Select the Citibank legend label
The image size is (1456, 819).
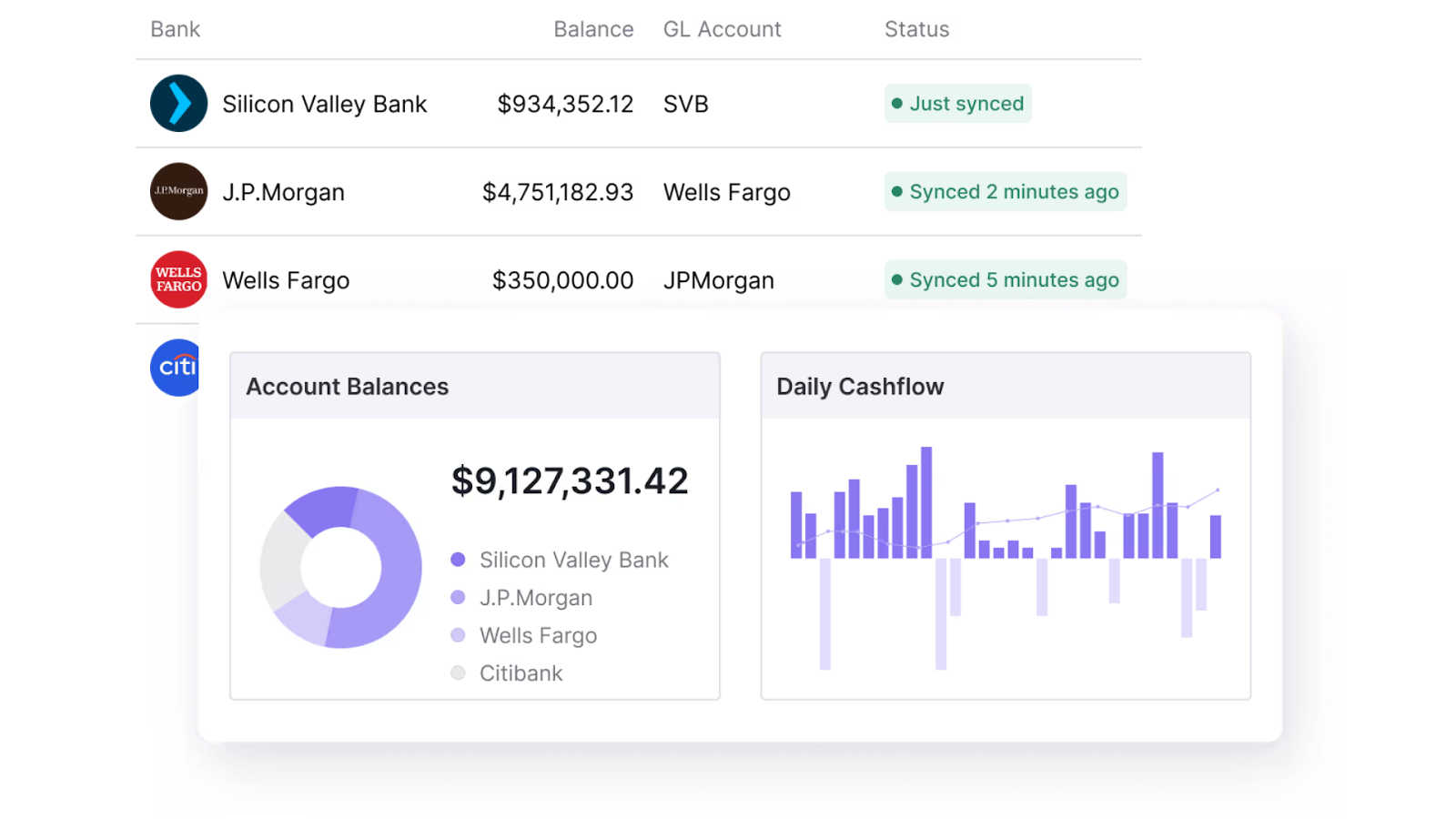[521, 673]
